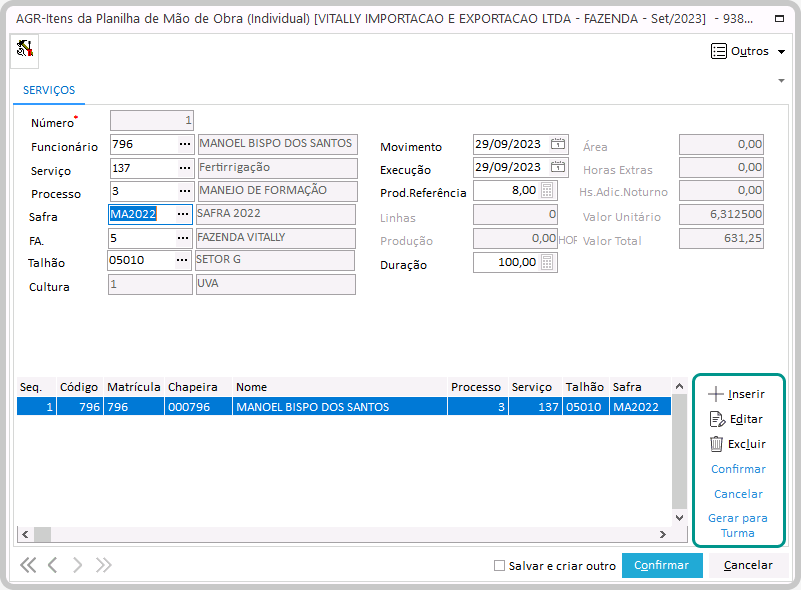Sort by Processo column header

point(478,387)
